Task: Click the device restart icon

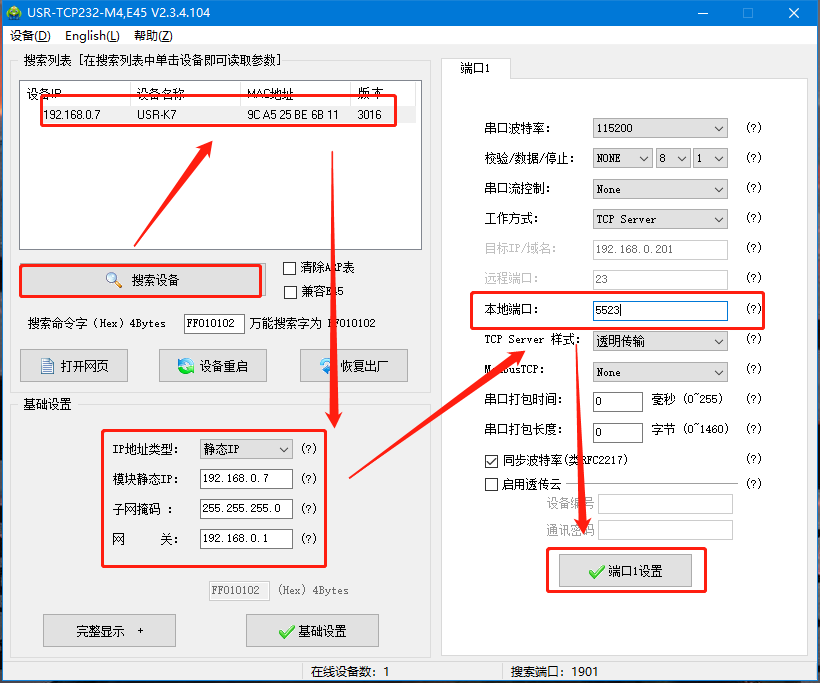Action: (x=185, y=366)
